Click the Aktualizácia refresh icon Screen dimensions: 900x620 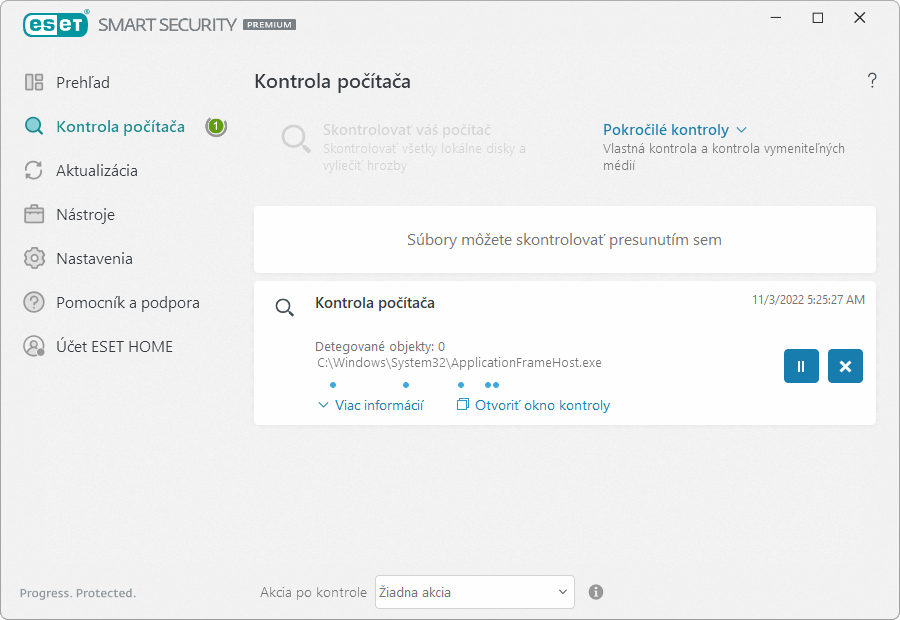tap(34, 170)
